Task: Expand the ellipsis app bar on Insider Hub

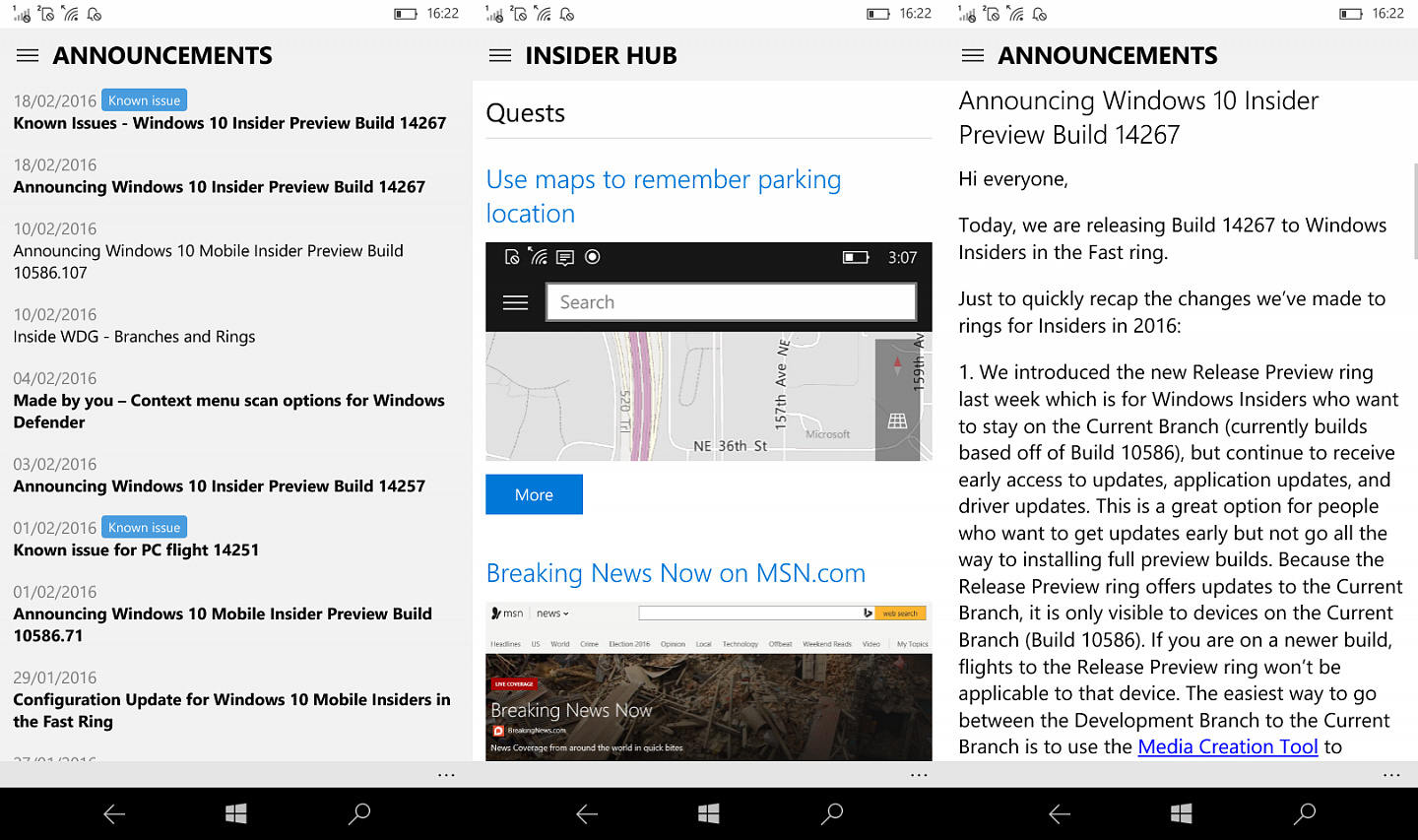Action: (x=919, y=775)
